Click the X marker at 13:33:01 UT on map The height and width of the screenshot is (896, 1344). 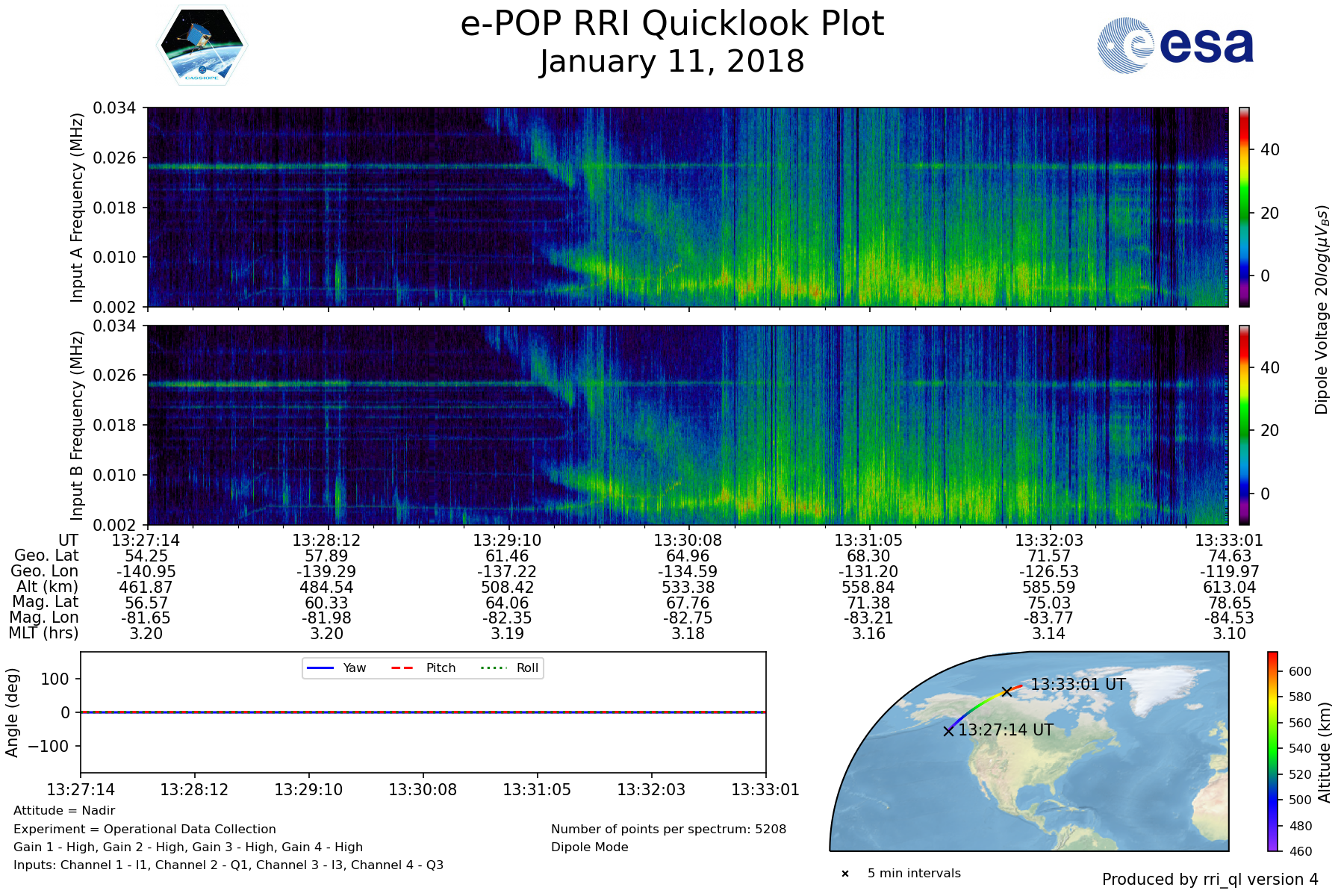(1007, 691)
